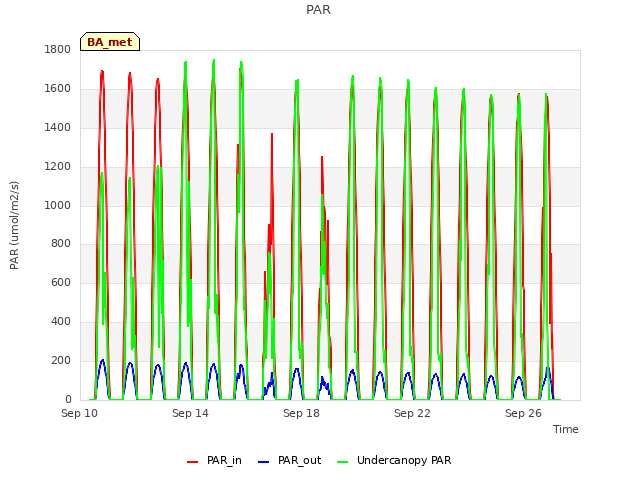Click the 1400 y-axis tick label

pyautogui.click(x=58, y=128)
